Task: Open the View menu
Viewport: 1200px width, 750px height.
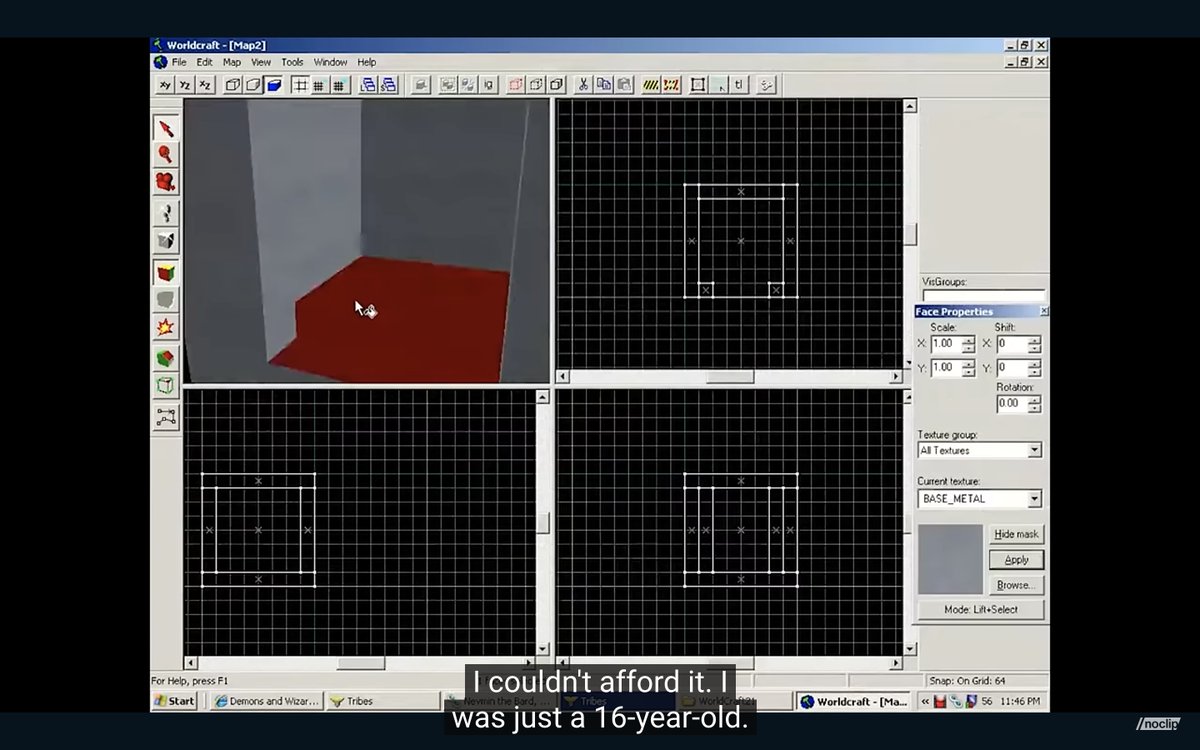Action: click(x=261, y=62)
